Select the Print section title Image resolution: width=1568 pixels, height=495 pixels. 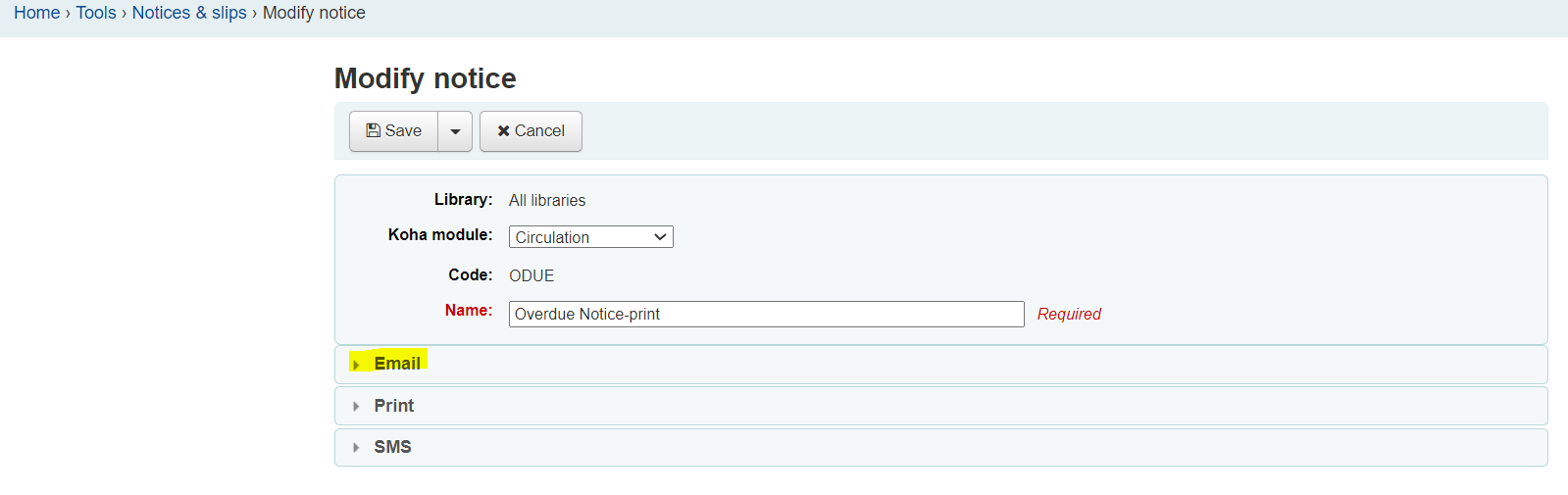[394, 406]
